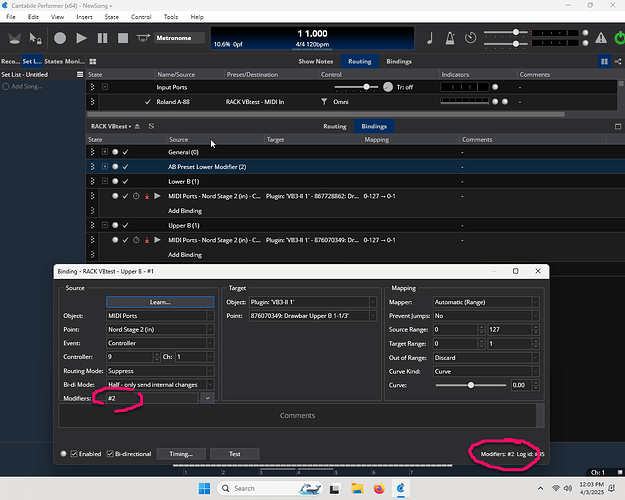
Task: Toggle enabled checkmark for Lower B (1) group
Action: 125,181
